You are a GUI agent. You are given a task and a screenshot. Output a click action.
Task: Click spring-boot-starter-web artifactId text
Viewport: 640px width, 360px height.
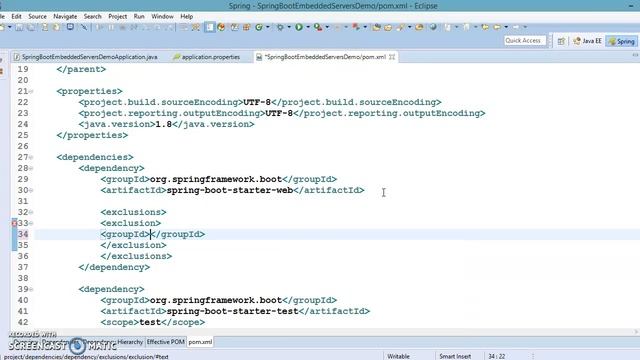pyautogui.click(x=230, y=190)
